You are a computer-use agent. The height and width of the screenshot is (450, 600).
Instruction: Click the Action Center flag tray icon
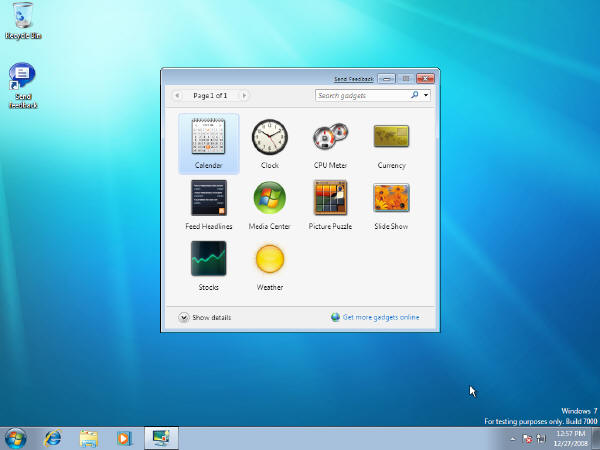coord(527,439)
